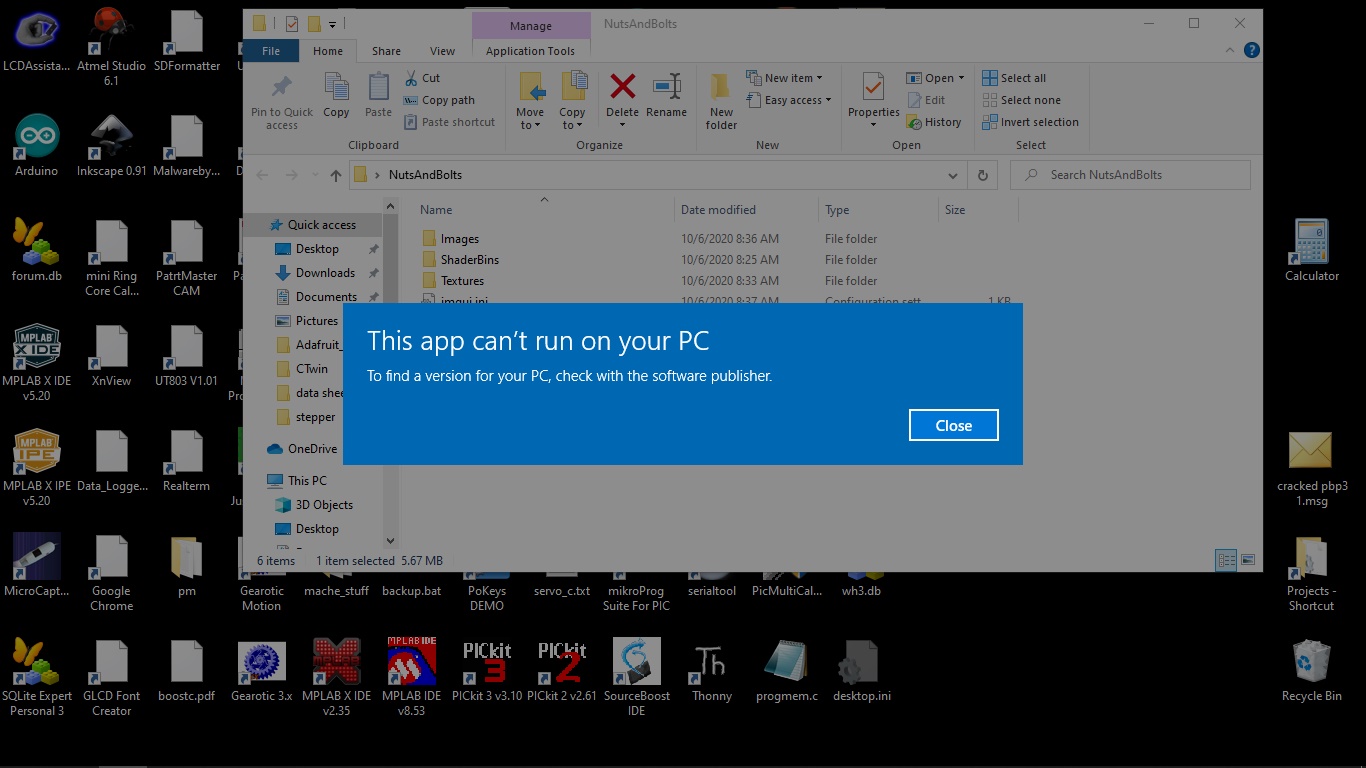
Task: Select OneDrive in the navigation pane
Action: pyautogui.click(x=312, y=449)
